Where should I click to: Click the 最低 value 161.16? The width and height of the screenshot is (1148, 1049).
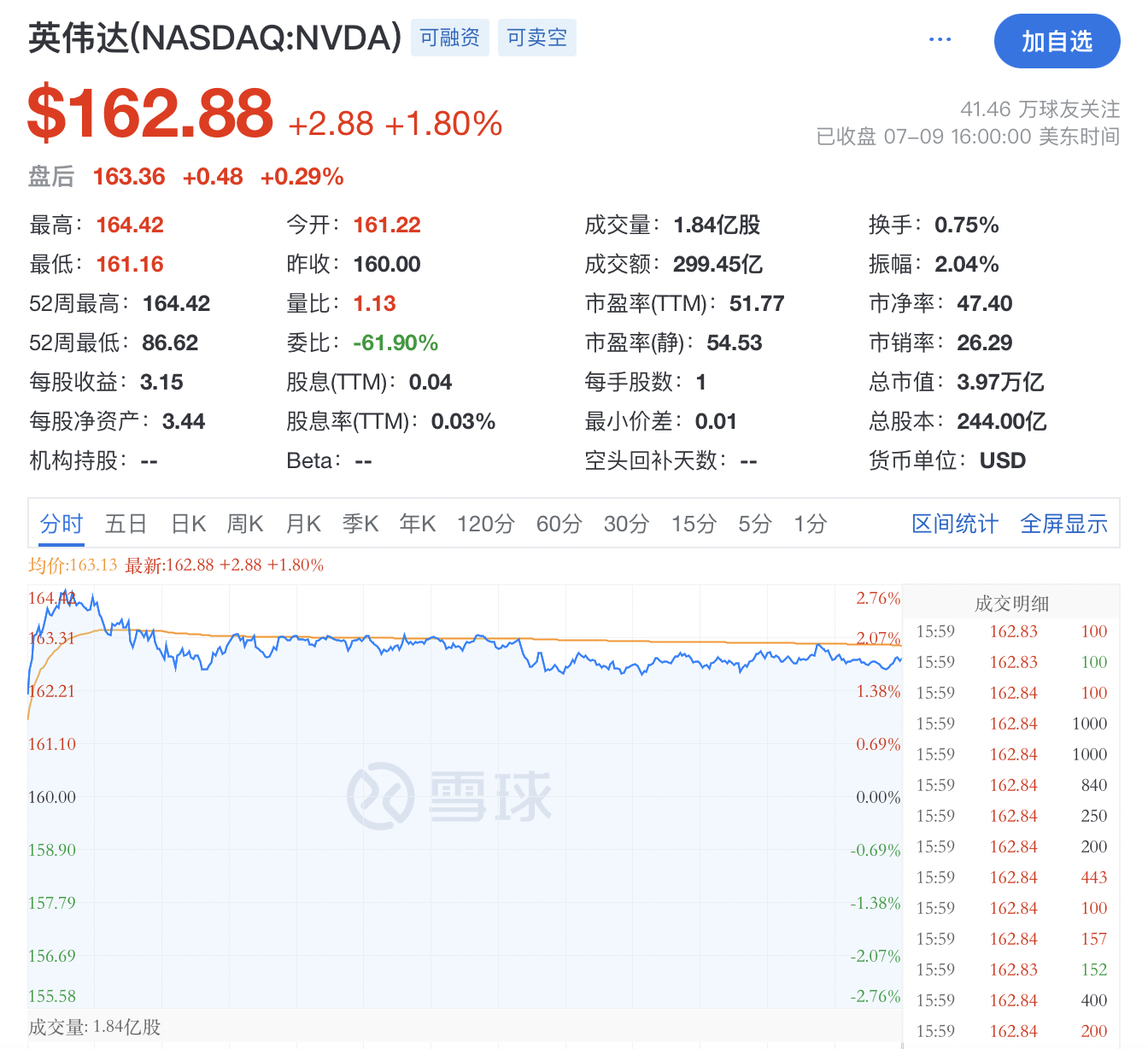[130, 264]
